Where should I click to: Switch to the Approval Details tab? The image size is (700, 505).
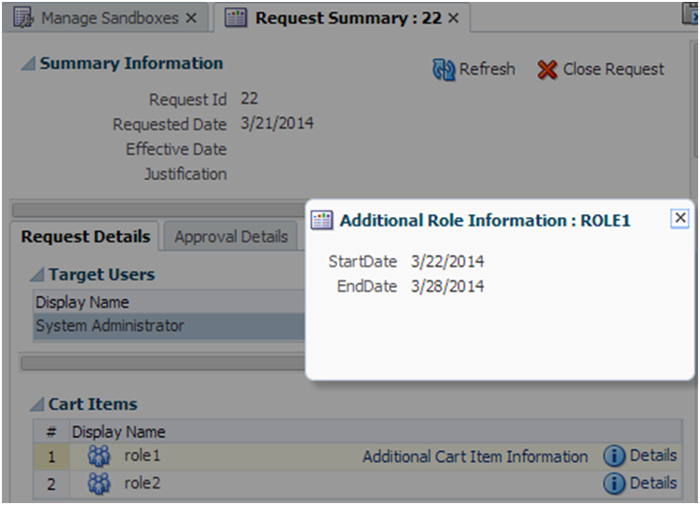231,237
